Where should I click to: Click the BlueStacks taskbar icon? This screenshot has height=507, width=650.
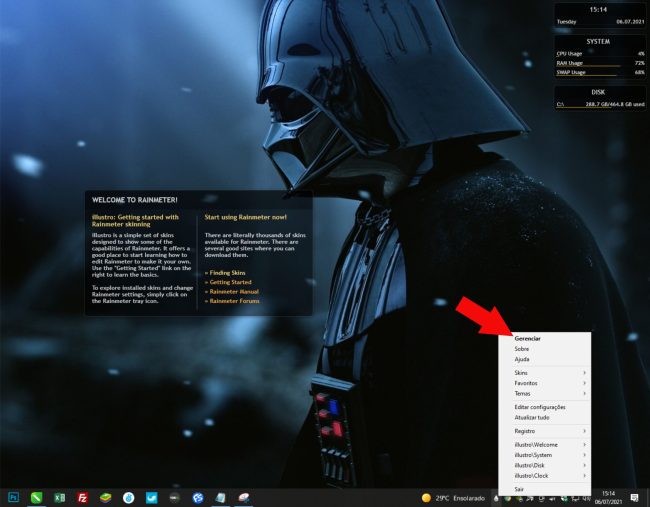click(x=105, y=497)
